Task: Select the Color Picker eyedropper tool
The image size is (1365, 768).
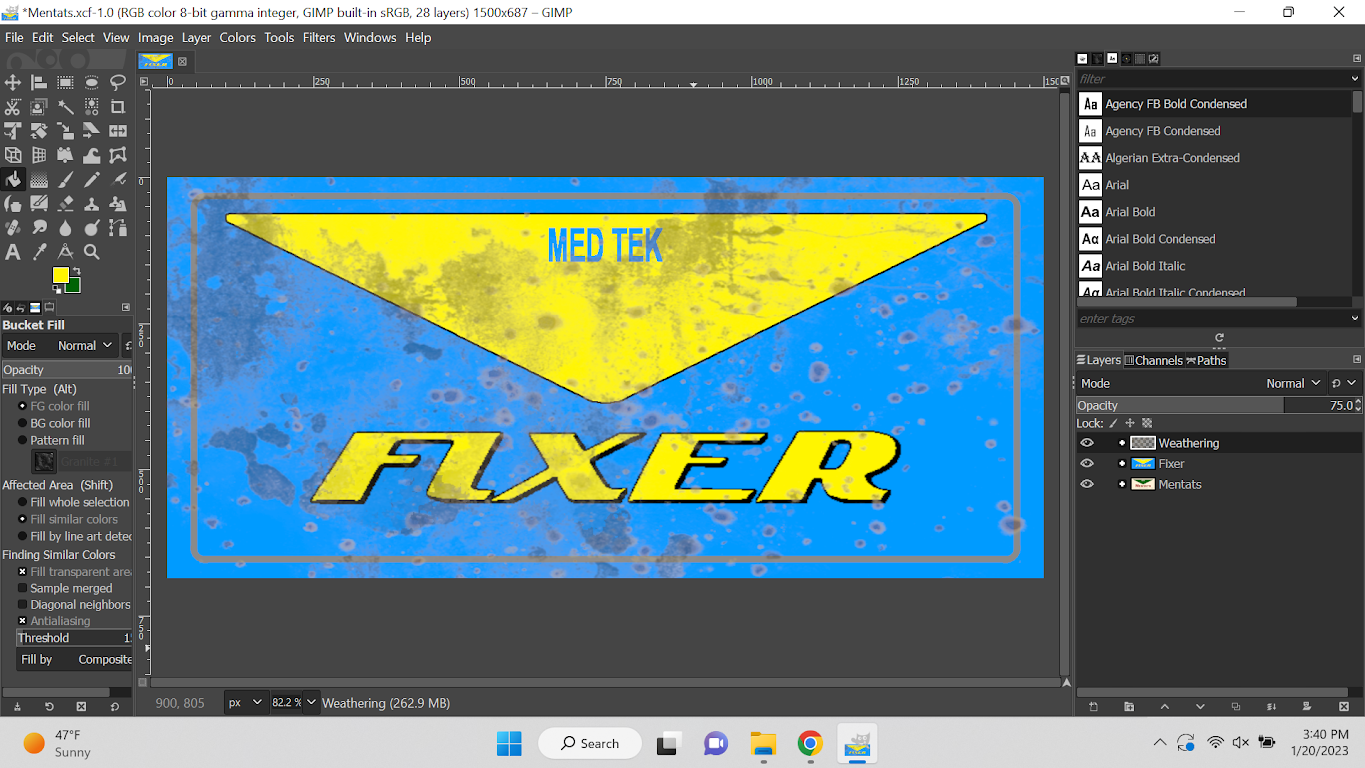Action: (39, 252)
